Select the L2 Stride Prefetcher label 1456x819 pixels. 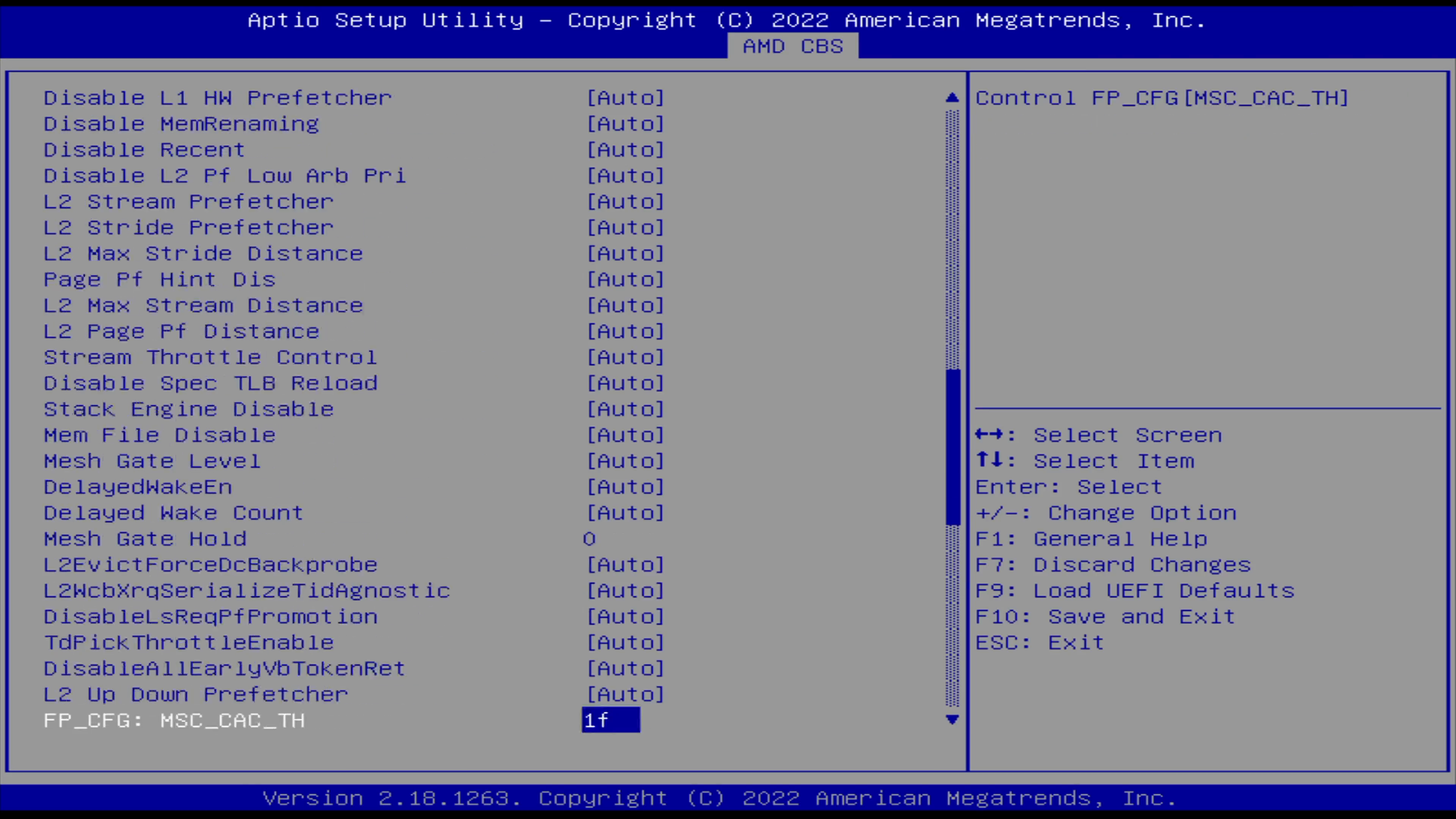pos(189,228)
